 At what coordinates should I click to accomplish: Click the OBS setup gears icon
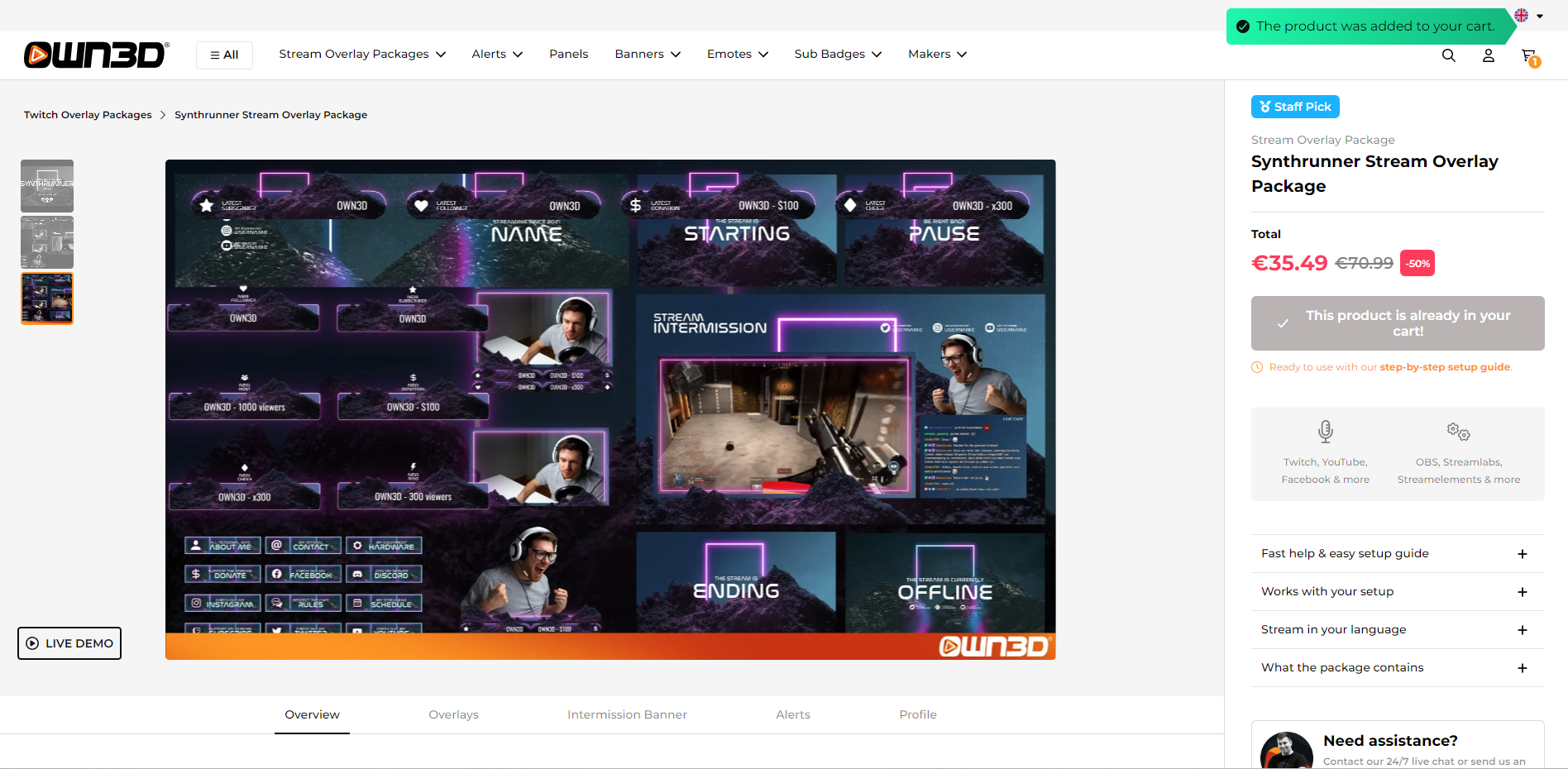[1458, 431]
